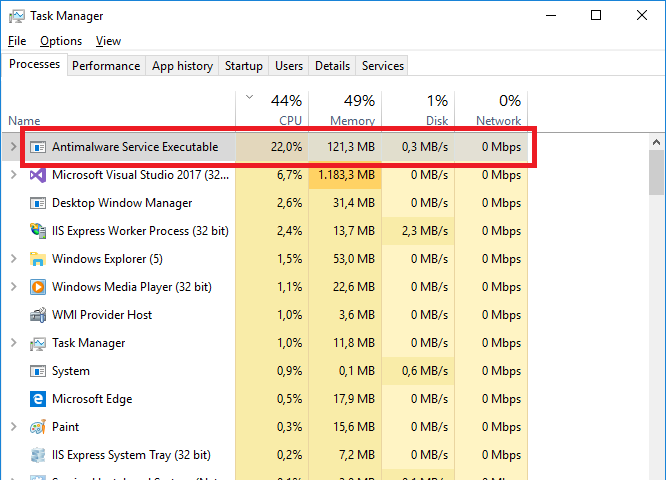Screen dimensions: 666x480
Task: Click the 22,0% CPU value
Action: coord(286,147)
